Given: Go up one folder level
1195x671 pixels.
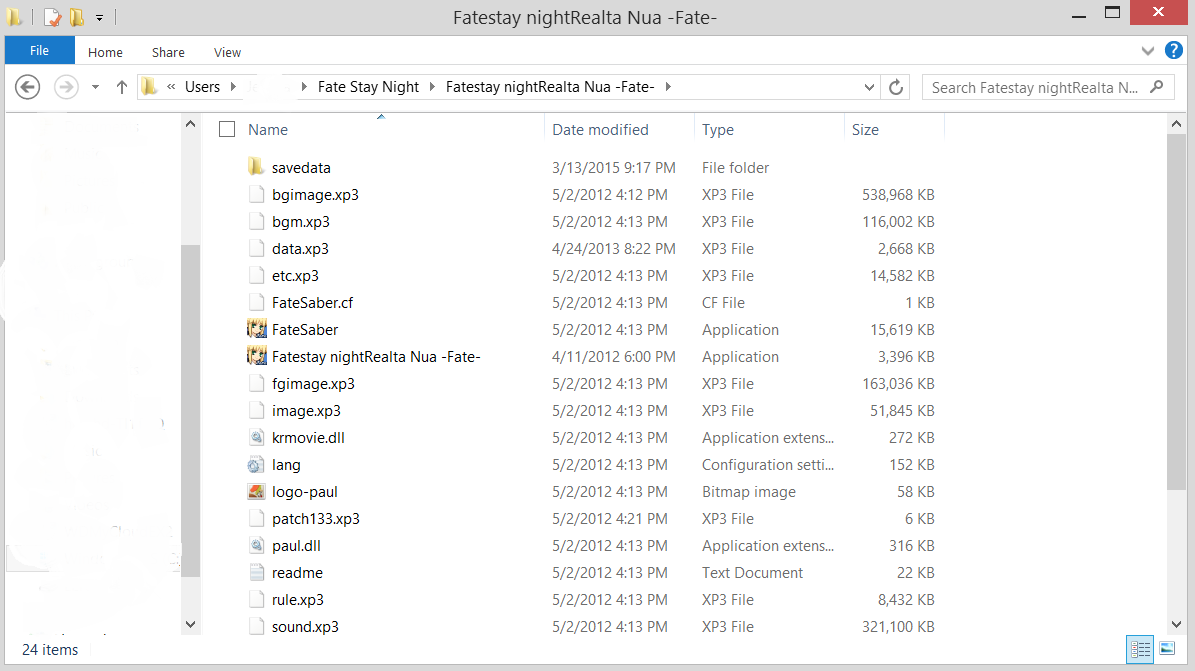Looking at the screenshot, I should coord(121,87).
